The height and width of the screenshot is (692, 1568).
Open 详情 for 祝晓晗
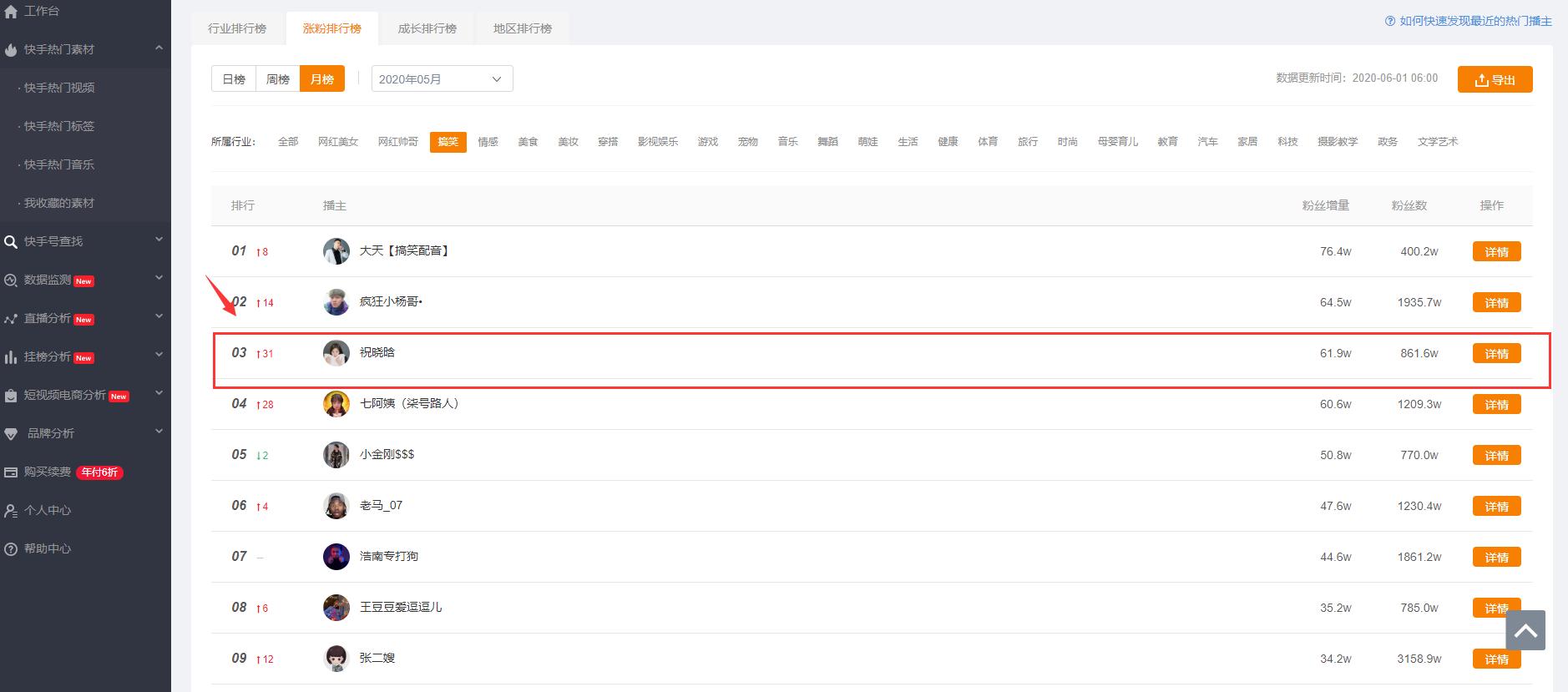click(x=1496, y=353)
